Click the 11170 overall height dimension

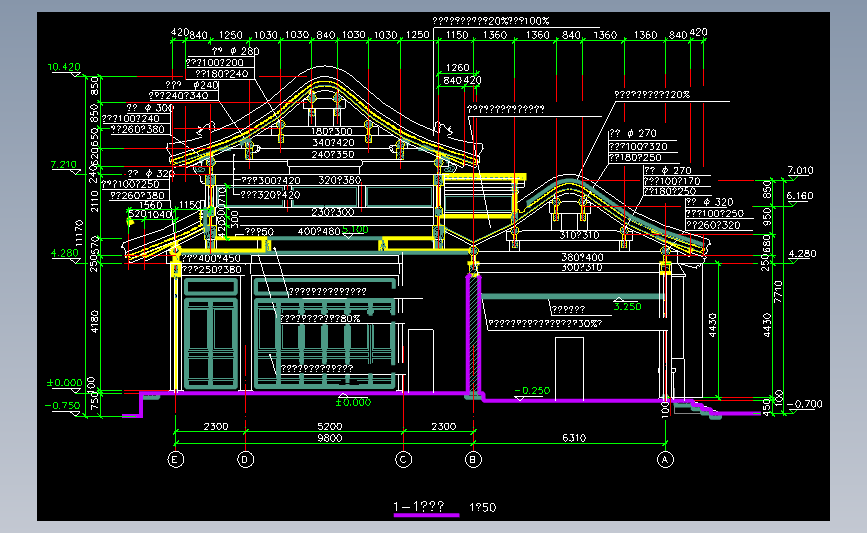(79, 233)
